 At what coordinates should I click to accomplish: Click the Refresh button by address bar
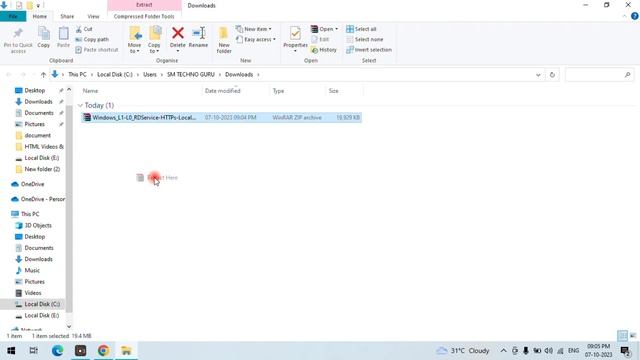click(552, 75)
